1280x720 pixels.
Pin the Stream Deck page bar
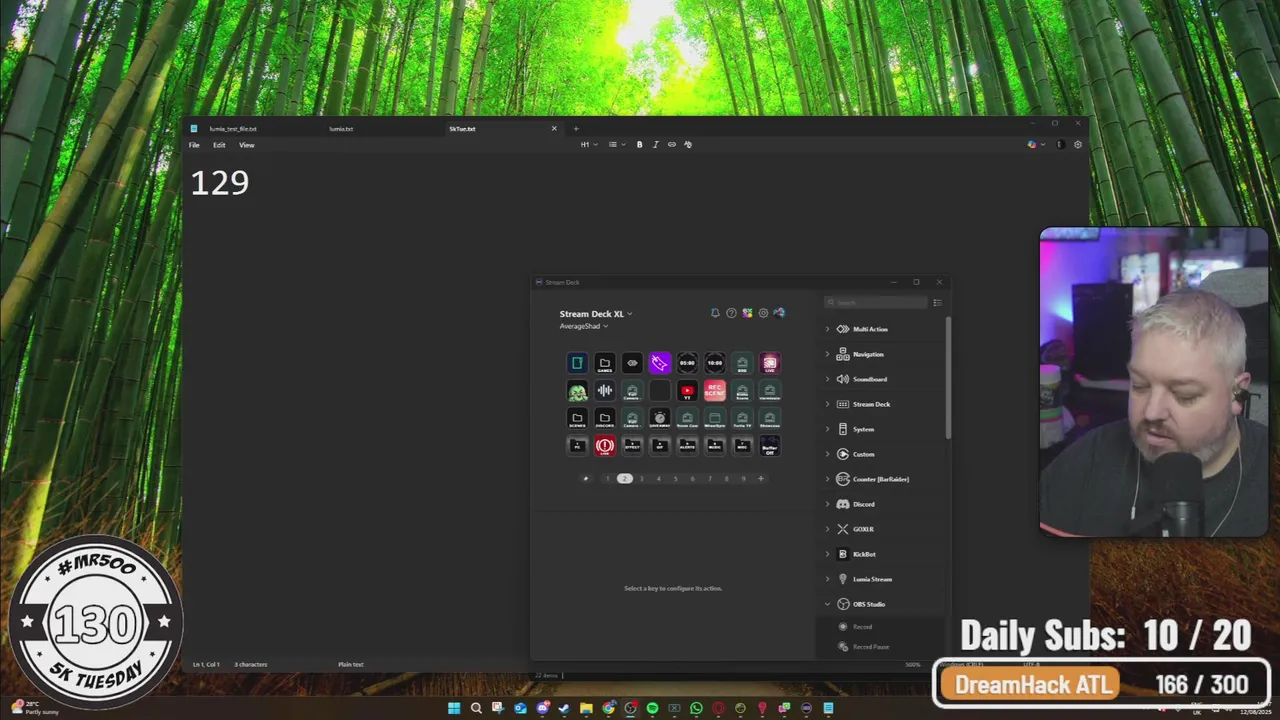click(x=586, y=479)
